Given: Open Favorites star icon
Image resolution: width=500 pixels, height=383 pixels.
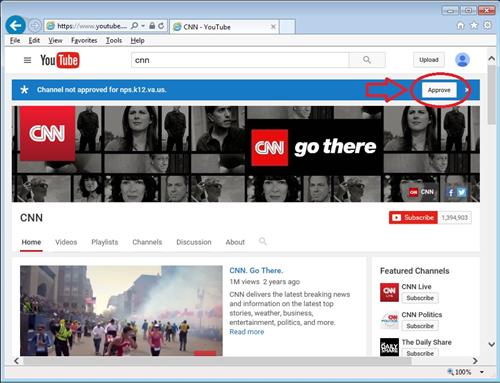Looking at the screenshot, I should [x=474, y=25].
